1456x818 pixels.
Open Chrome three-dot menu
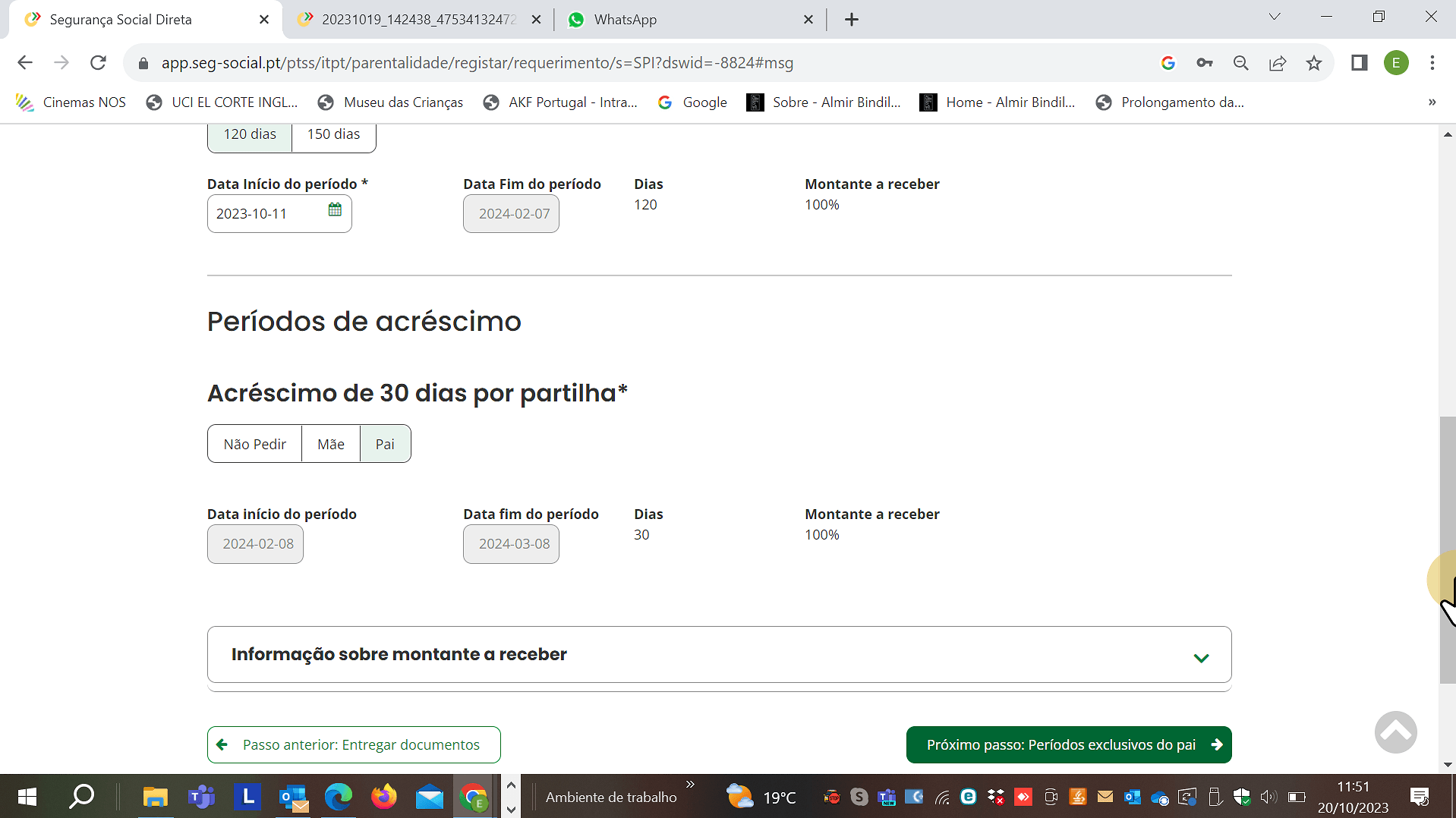pyautogui.click(x=1432, y=63)
